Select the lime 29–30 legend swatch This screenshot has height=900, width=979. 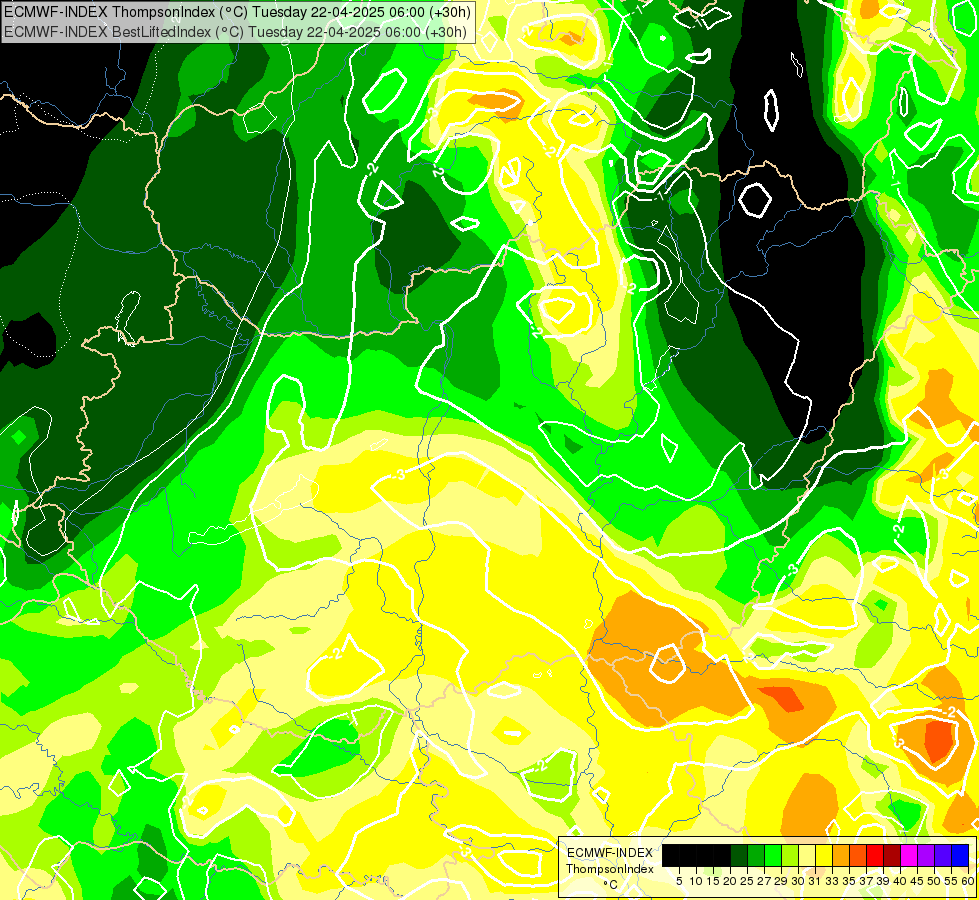click(790, 855)
